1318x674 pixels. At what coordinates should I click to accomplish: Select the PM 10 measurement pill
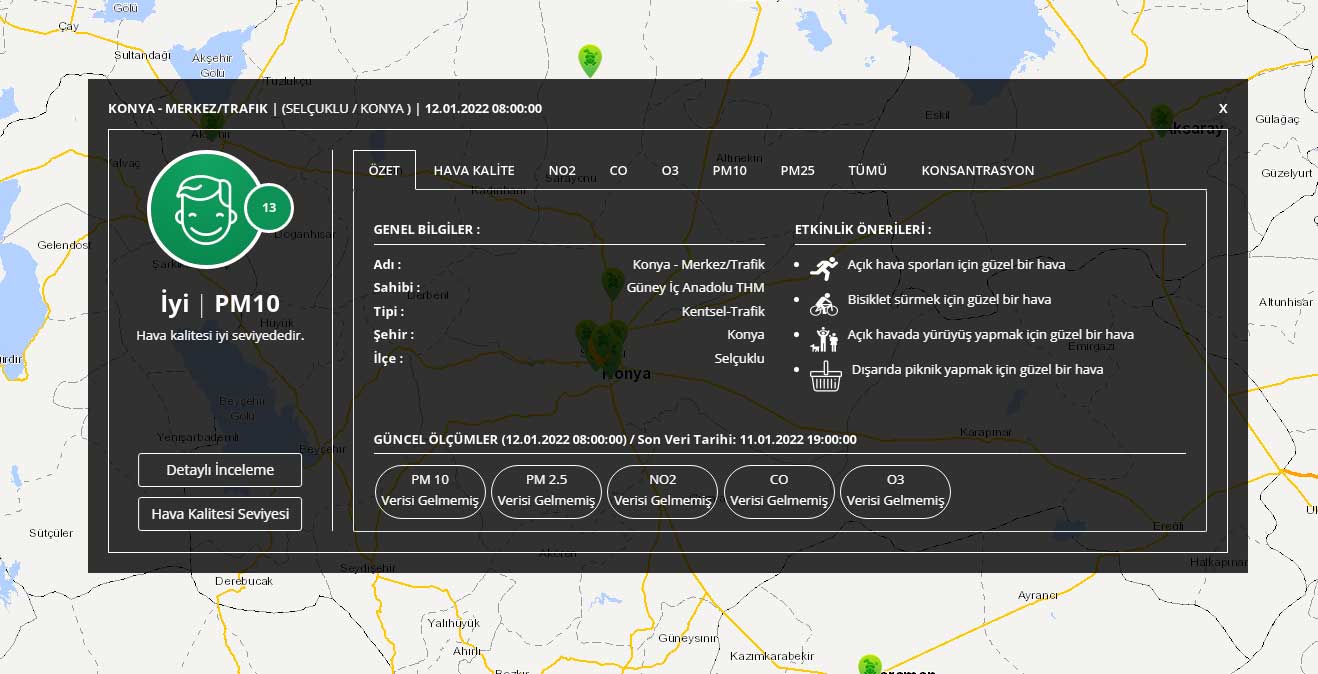coord(430,491)
